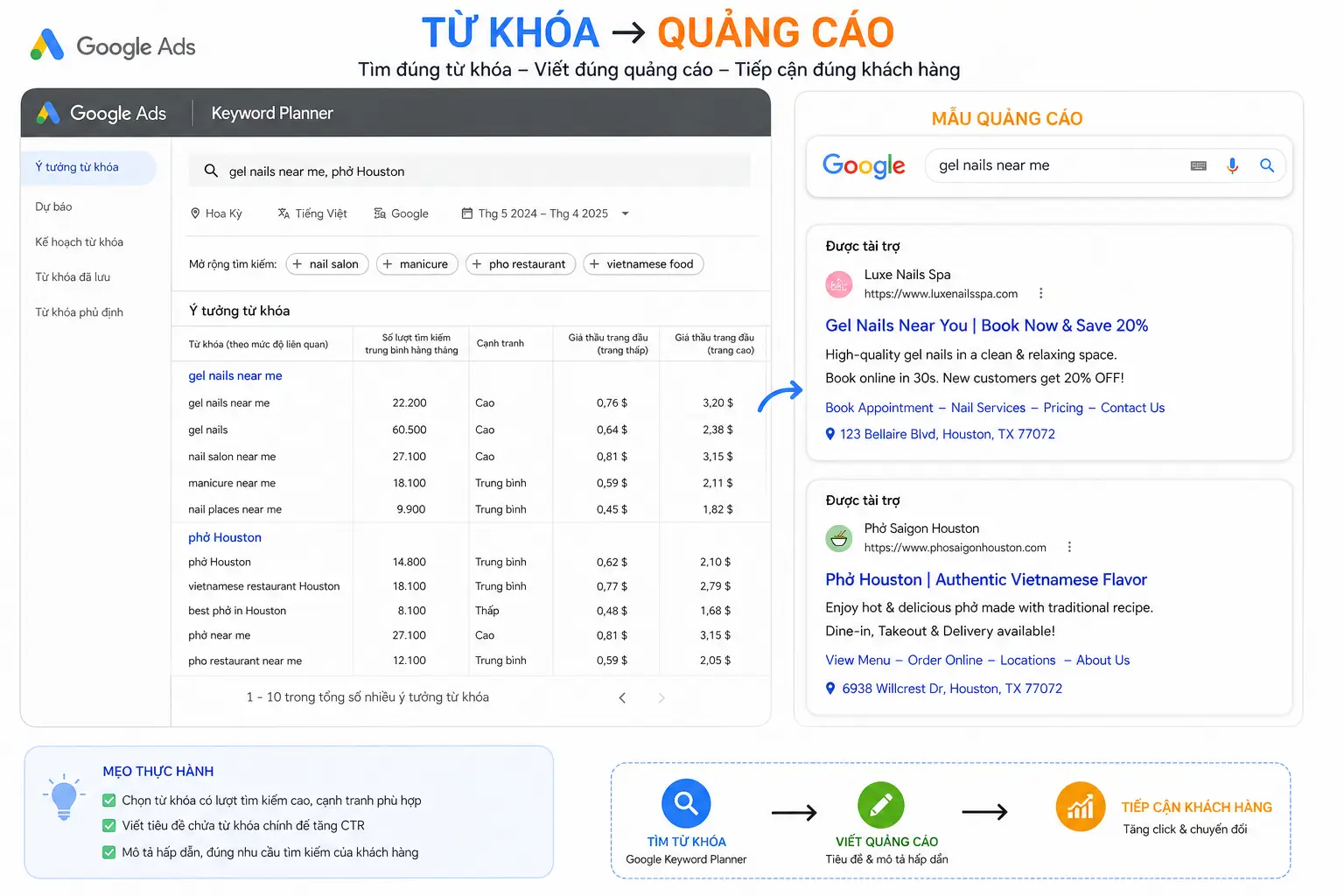
Task: Toggle checkbox Viết tiêu đề chứa từ khóa chính
Action: pos(109,825)
